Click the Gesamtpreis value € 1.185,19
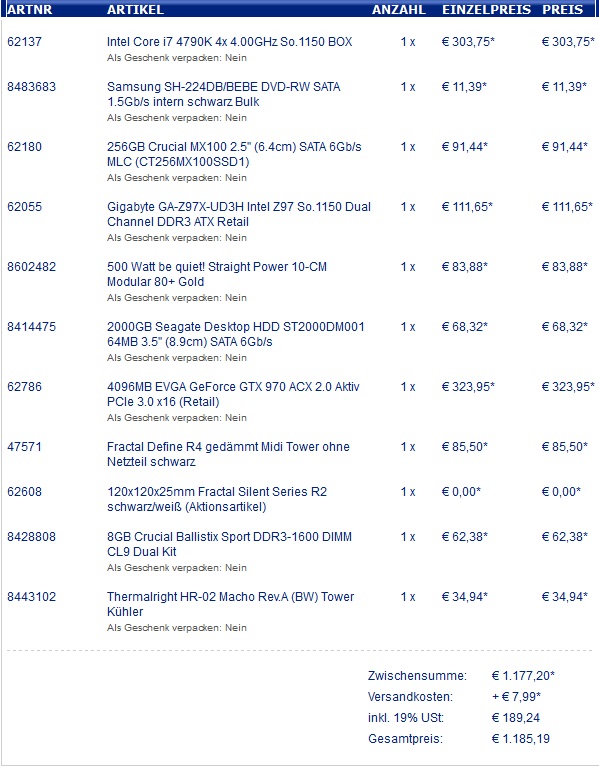599x768 pixels. (521, 738)
